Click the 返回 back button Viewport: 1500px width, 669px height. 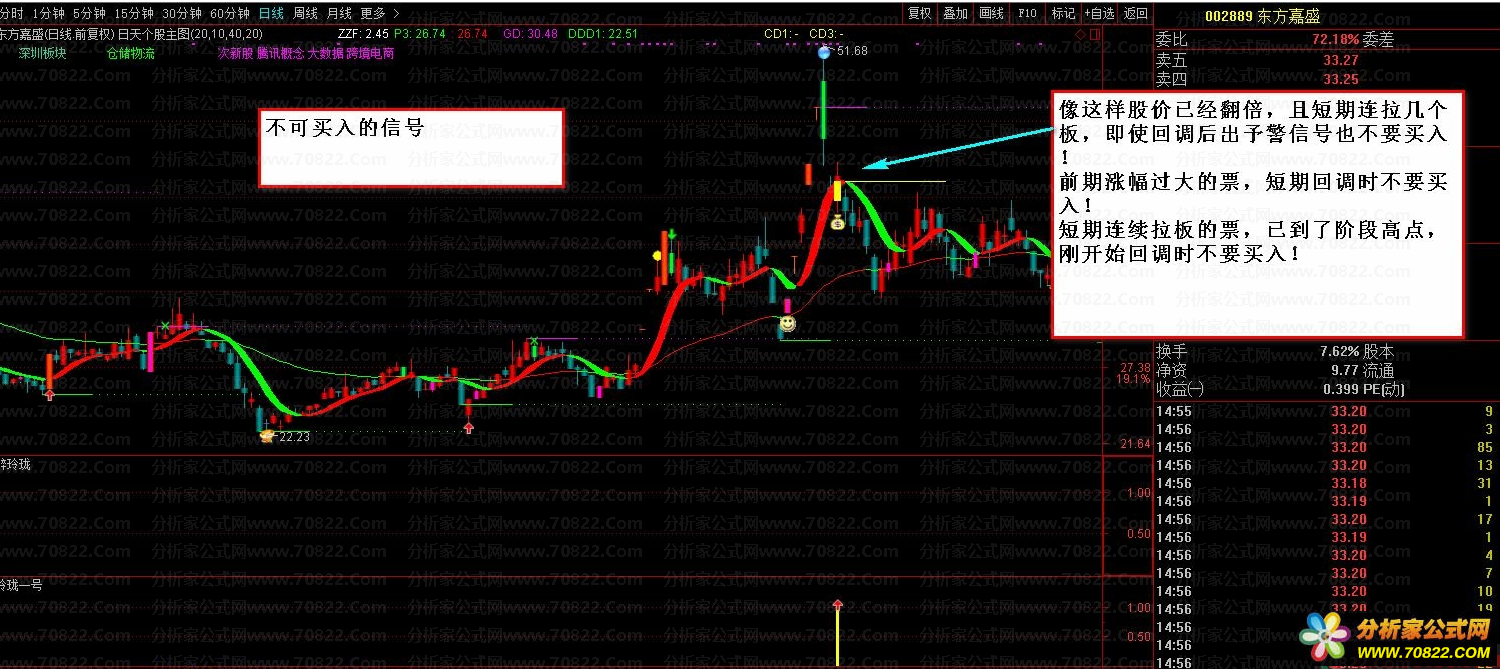click(1135, 13)
